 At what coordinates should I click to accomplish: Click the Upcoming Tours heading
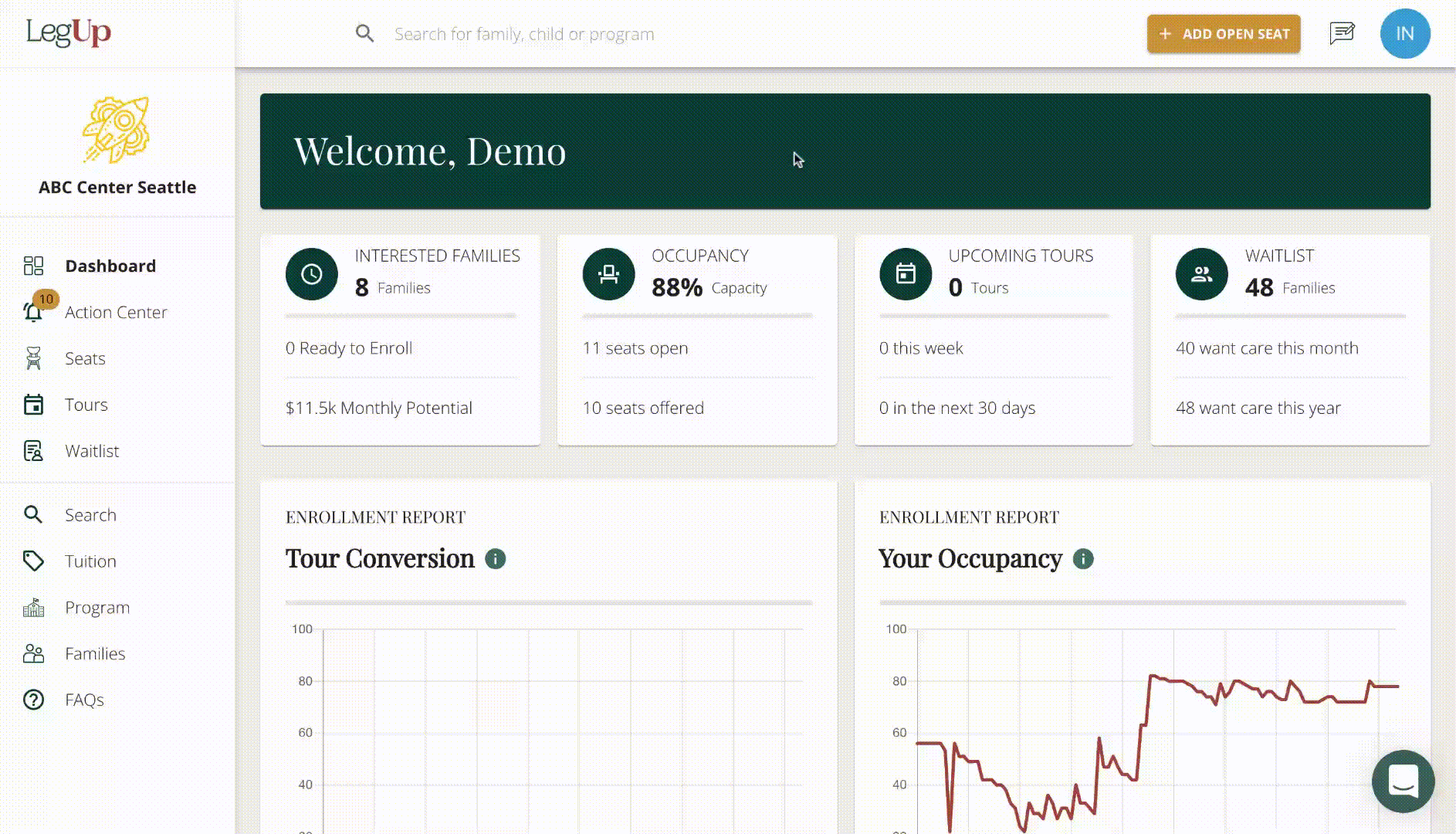point(1021,256)
